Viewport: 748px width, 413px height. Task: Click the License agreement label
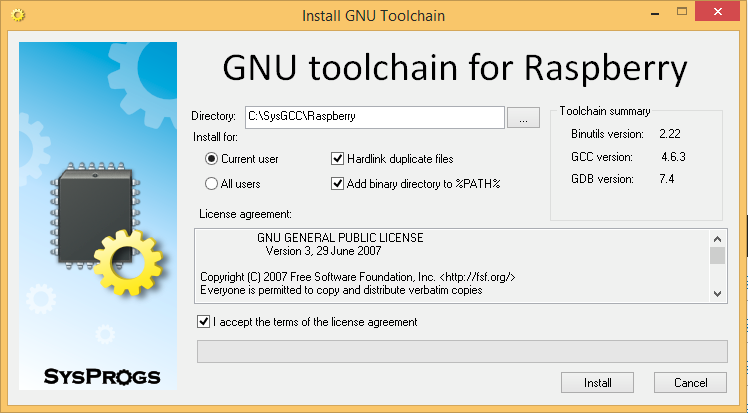(245, 214)
